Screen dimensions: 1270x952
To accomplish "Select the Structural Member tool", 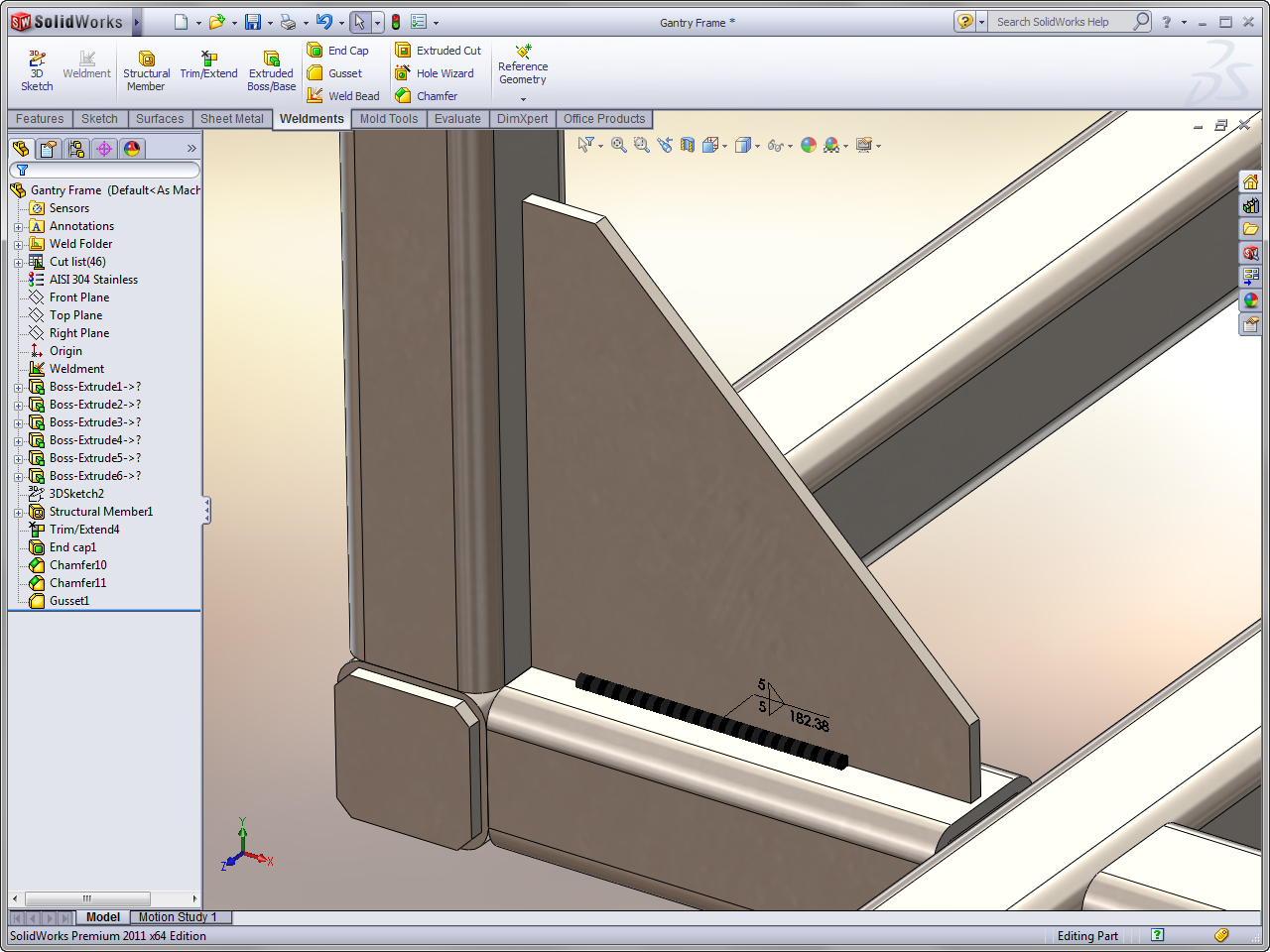I will [146, 71].
